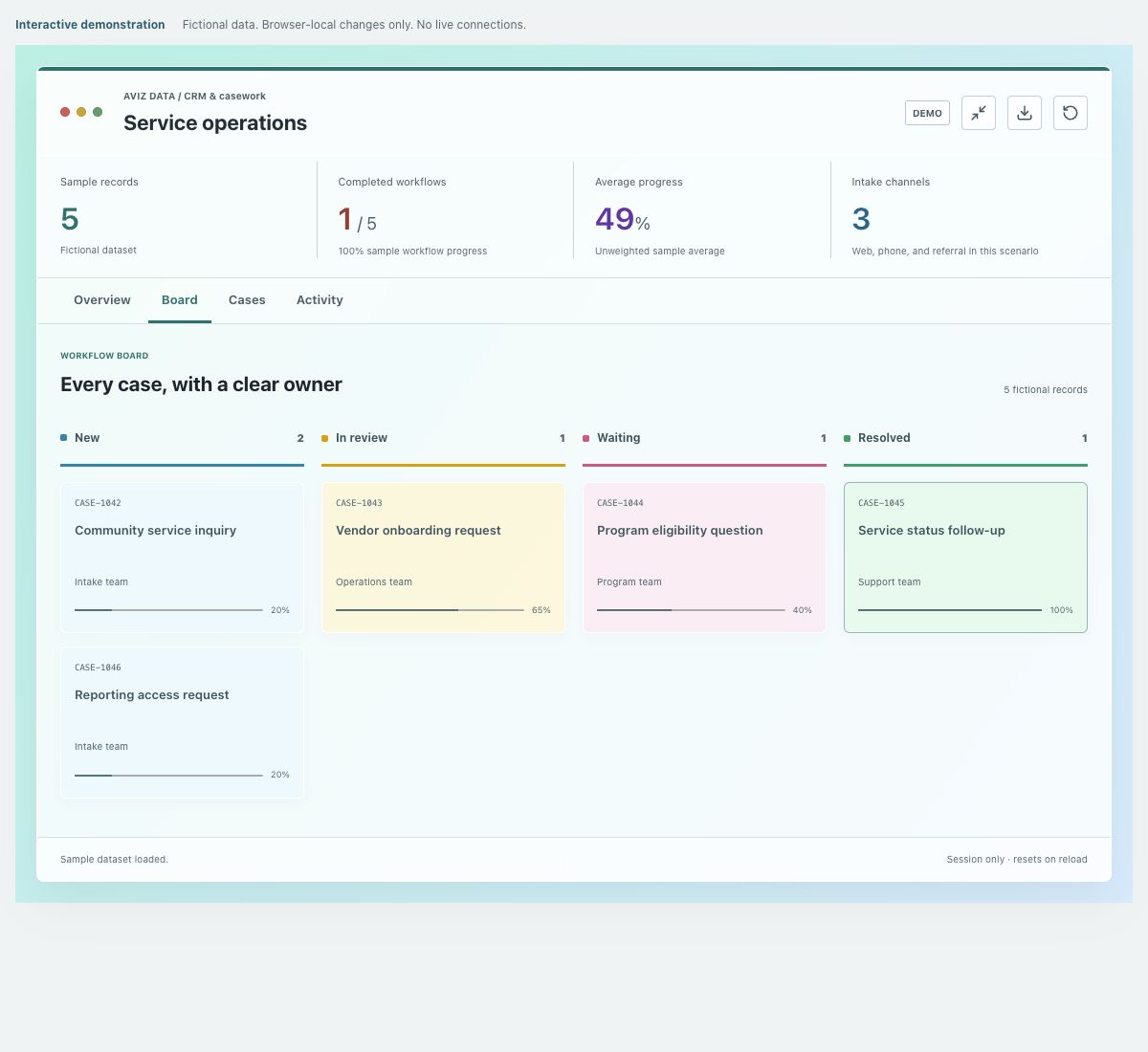Click the 100% progress value

click(1062, 610)
